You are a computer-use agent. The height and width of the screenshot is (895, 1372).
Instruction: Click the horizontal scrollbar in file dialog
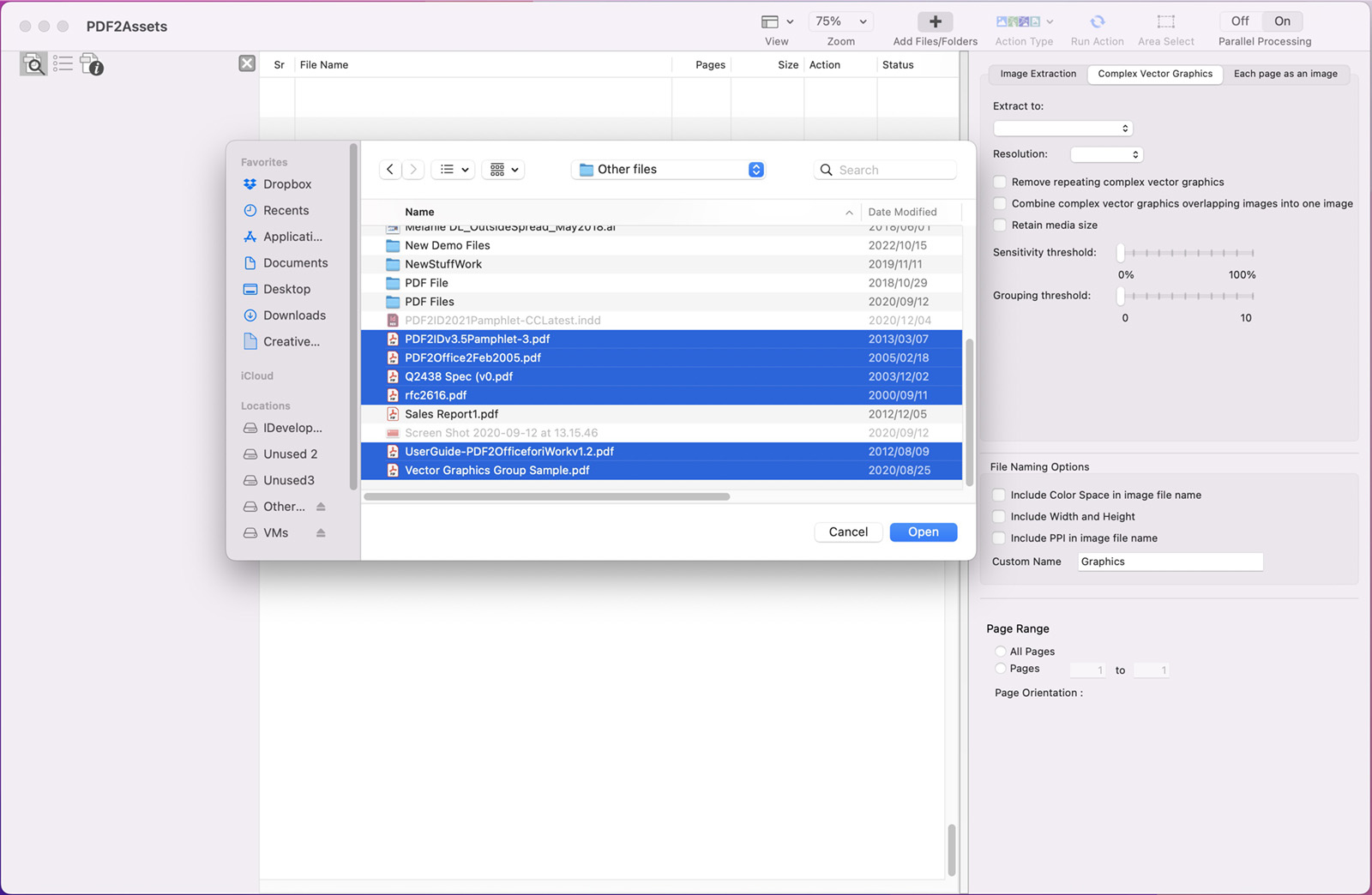547,496
